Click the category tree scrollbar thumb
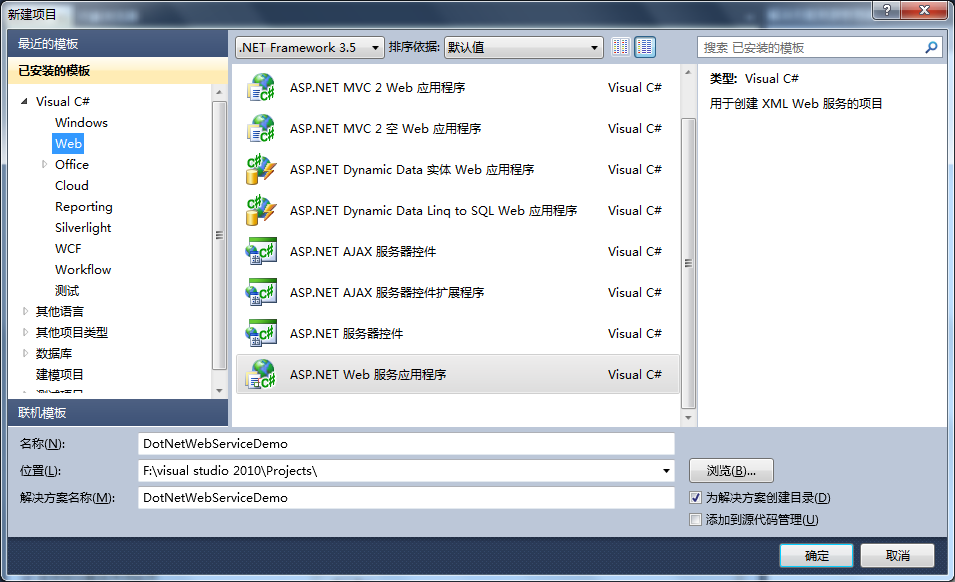The image size is (955, 582). [x=219, y=235]
